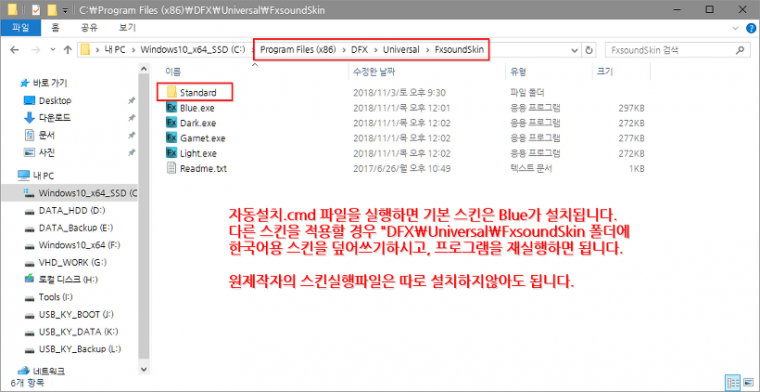
Task: Click the navigation pane scrollbar down arrow
Action: coord(143,369)
